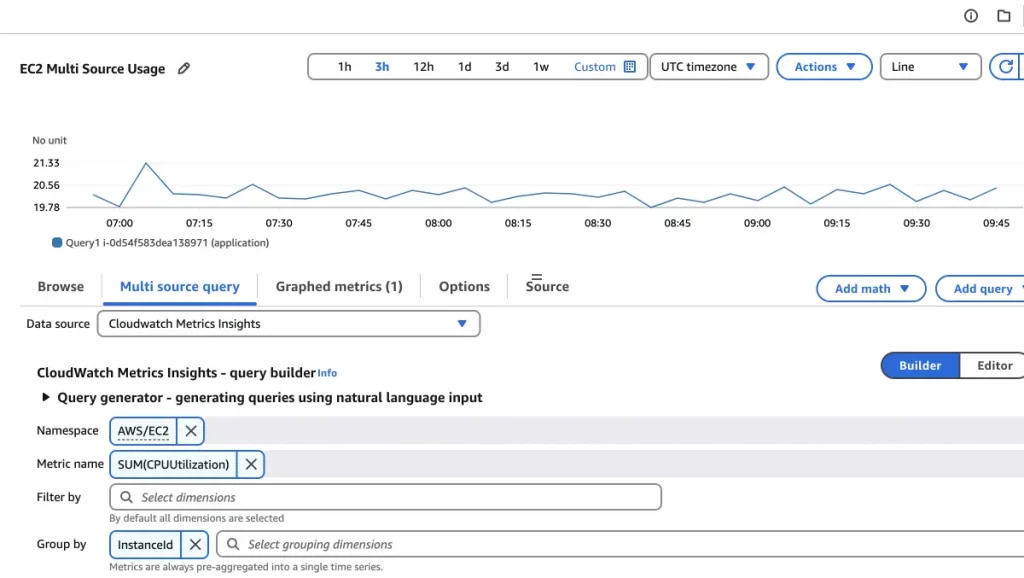Remove the InstanceId group-by tag
1024x578 pixels.
click(195, 545)
